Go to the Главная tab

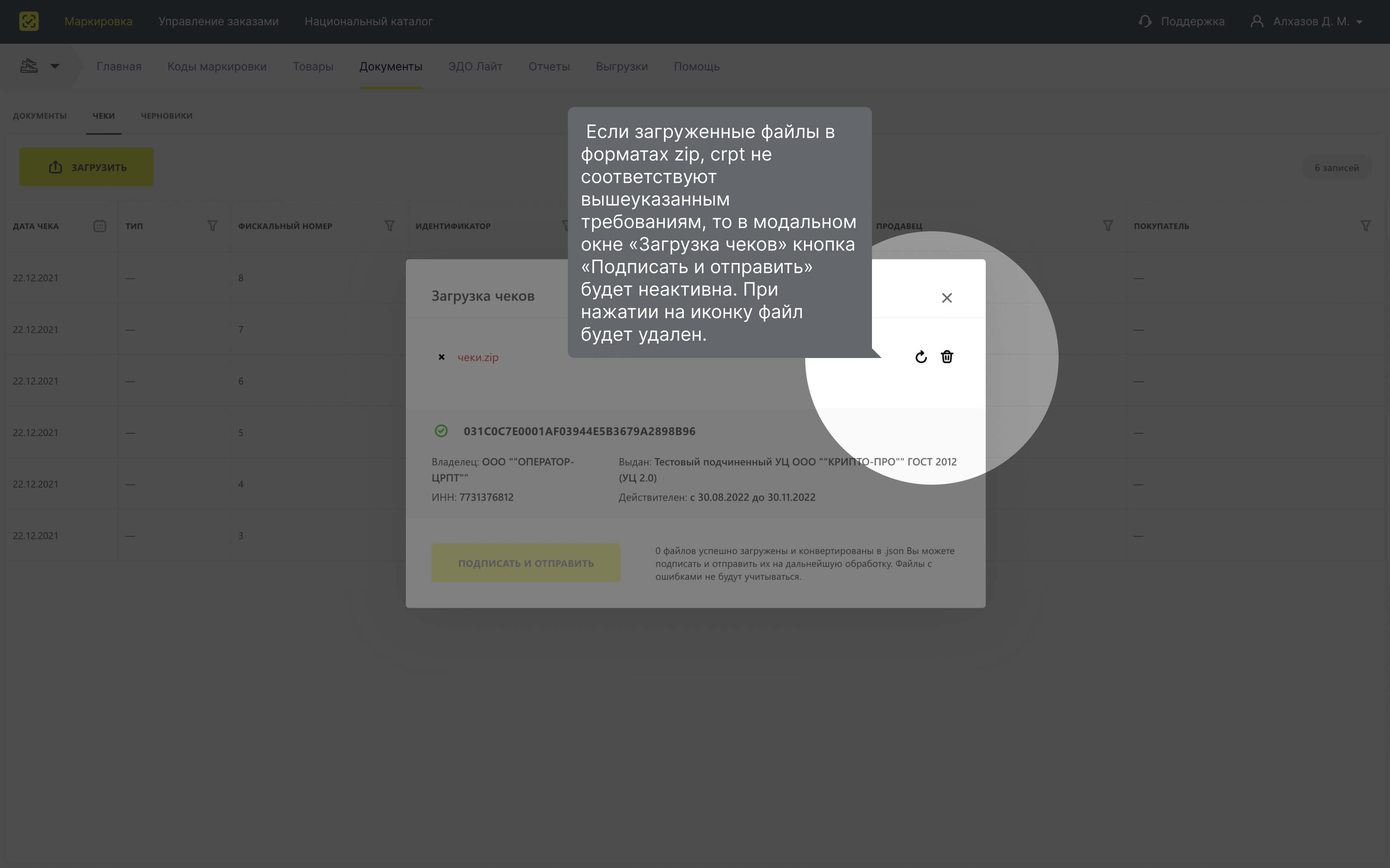[119, 66]
